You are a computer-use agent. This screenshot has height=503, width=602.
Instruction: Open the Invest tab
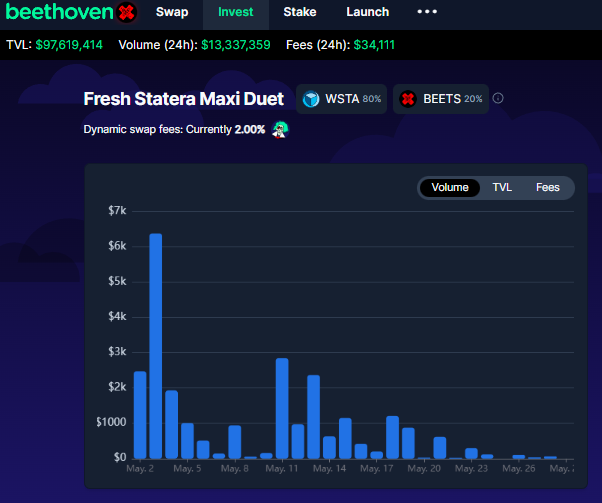[x=236, y=12]
